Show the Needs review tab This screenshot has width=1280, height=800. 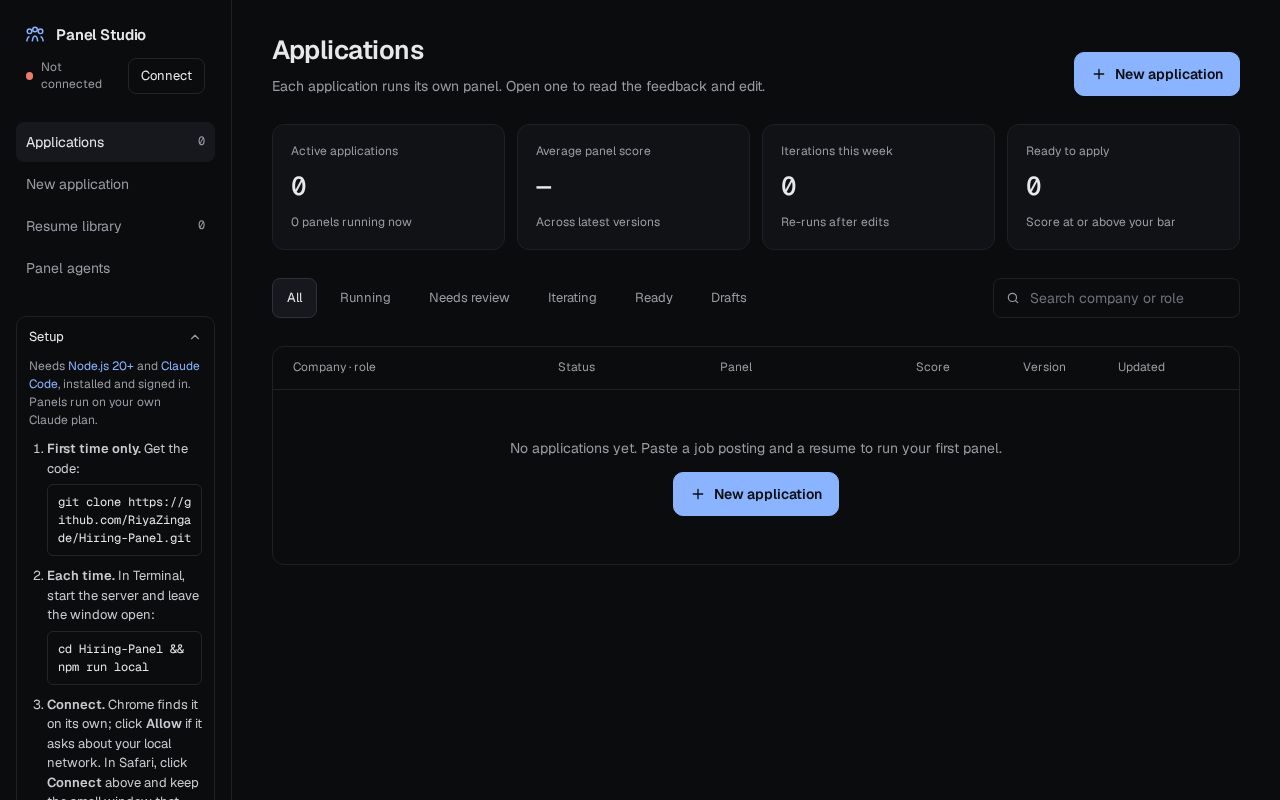coord(469,298)
